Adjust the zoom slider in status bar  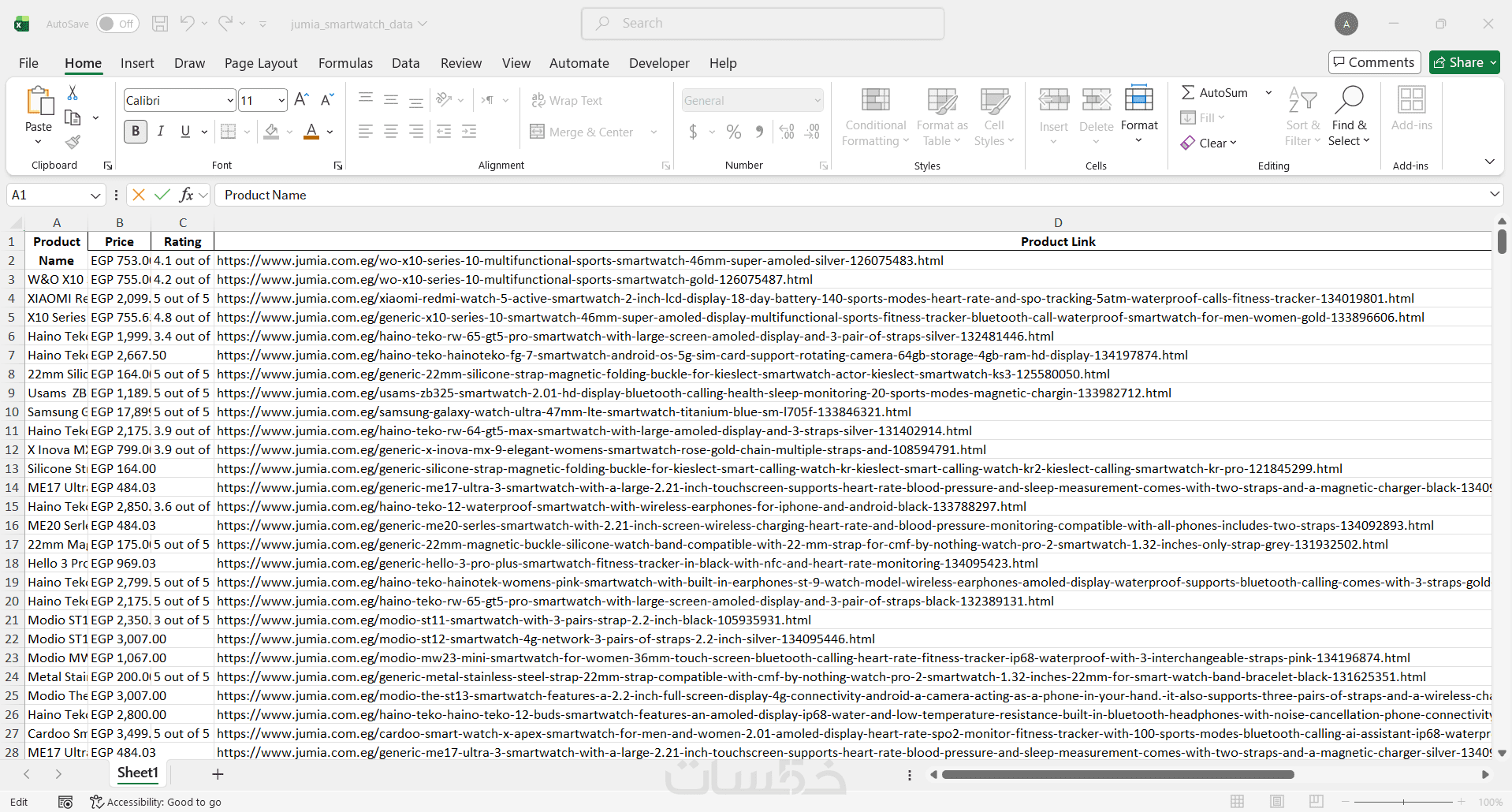pyautogui.click(x=1403, y=802)
